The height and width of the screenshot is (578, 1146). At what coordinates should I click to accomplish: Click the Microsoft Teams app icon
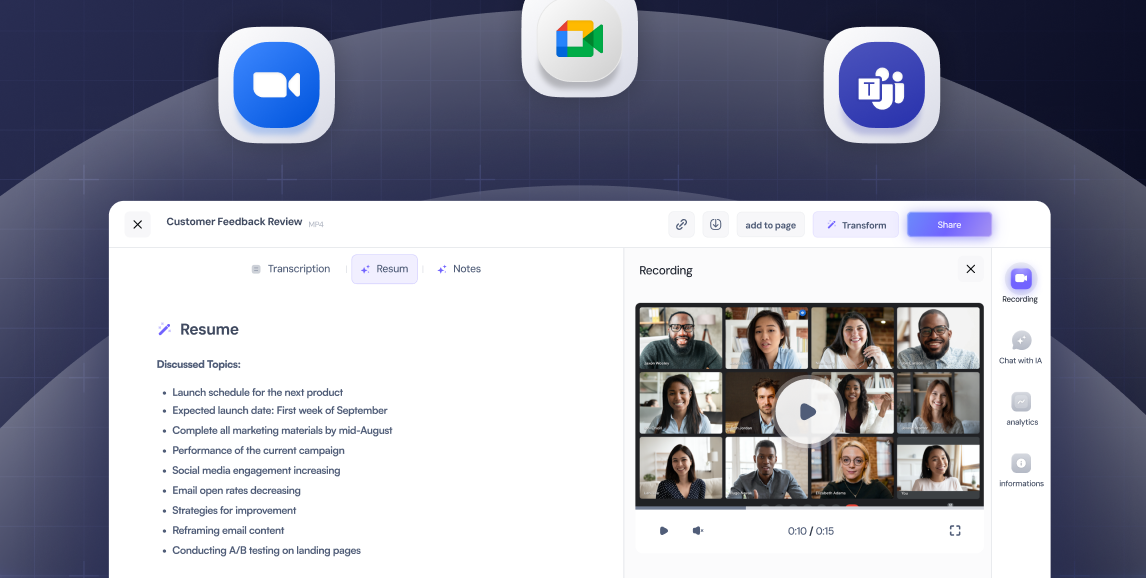tap(881, 85)
